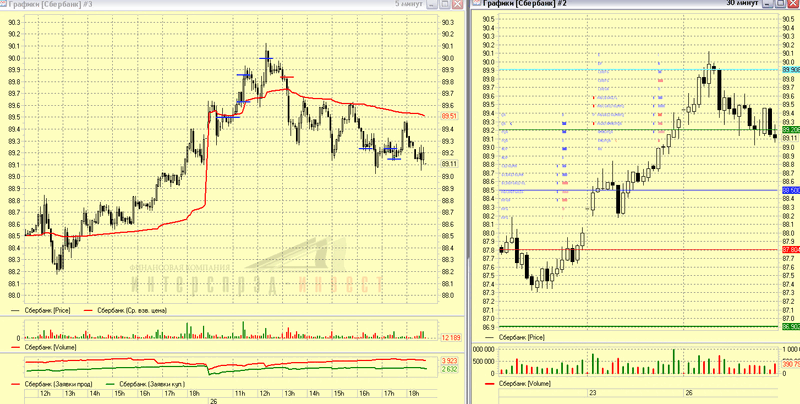Select the red trade marker near 89.8
The height and width of the screenshot is (404, 800).
[x=287, y=77]
